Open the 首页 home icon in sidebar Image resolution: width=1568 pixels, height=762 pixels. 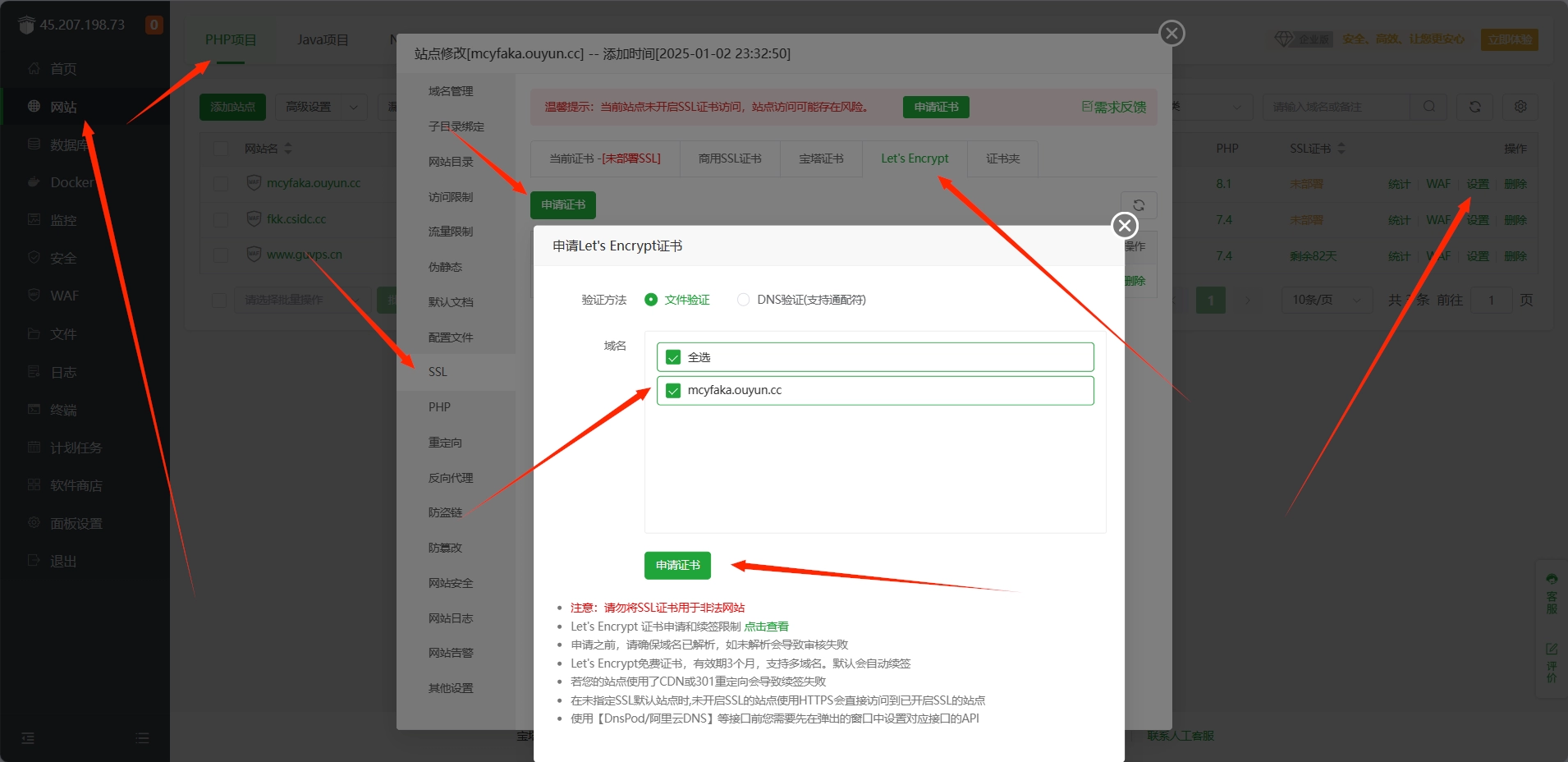34,68
